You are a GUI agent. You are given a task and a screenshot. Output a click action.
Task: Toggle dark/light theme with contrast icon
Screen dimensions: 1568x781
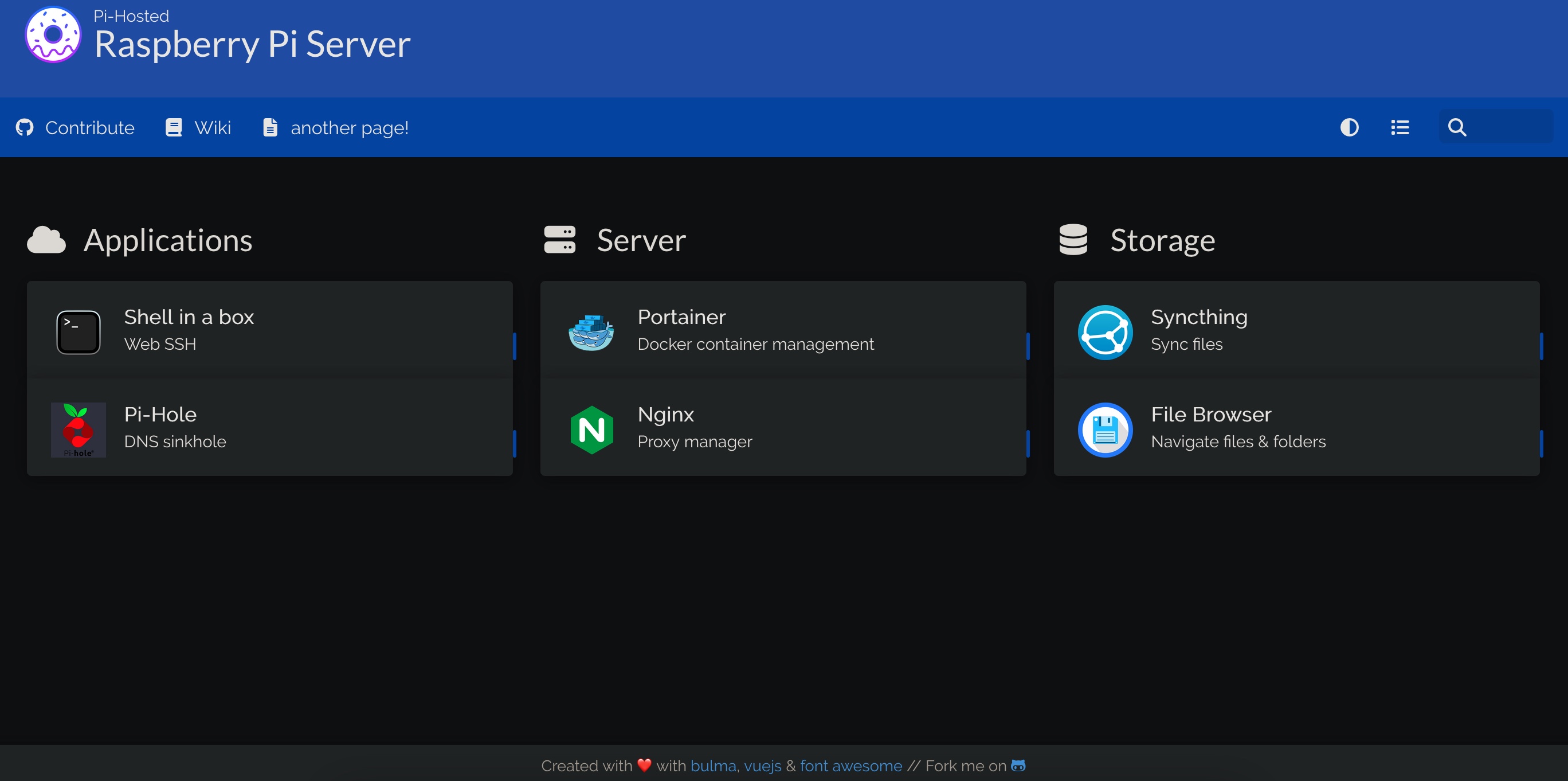click(1350, 127)
